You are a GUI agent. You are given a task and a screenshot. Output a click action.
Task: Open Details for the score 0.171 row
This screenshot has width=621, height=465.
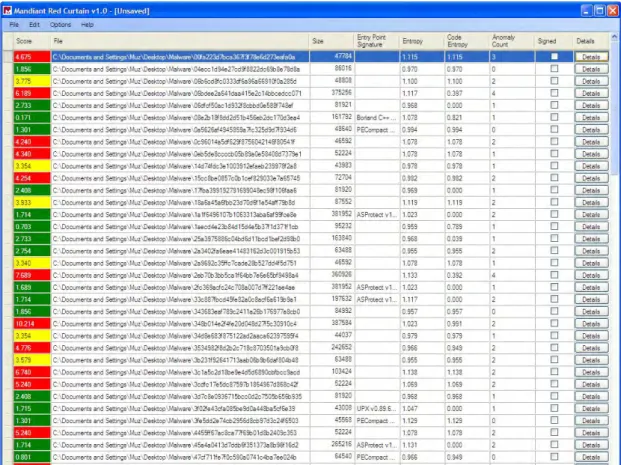pyautogui.click(x=591, y=117)
